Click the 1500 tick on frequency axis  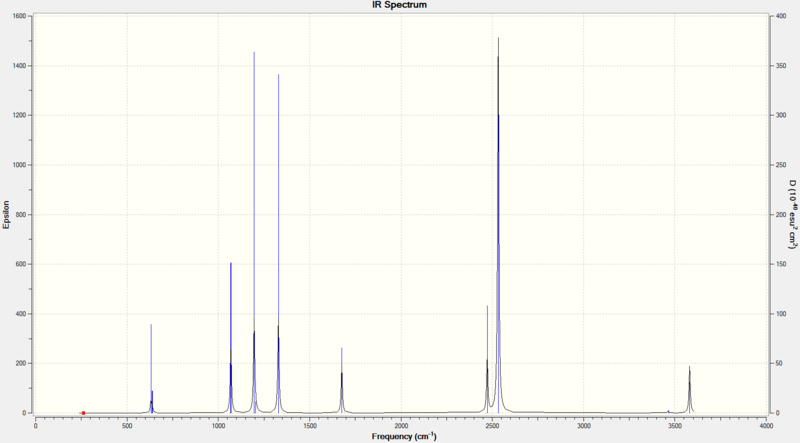[x=310, y=426]
